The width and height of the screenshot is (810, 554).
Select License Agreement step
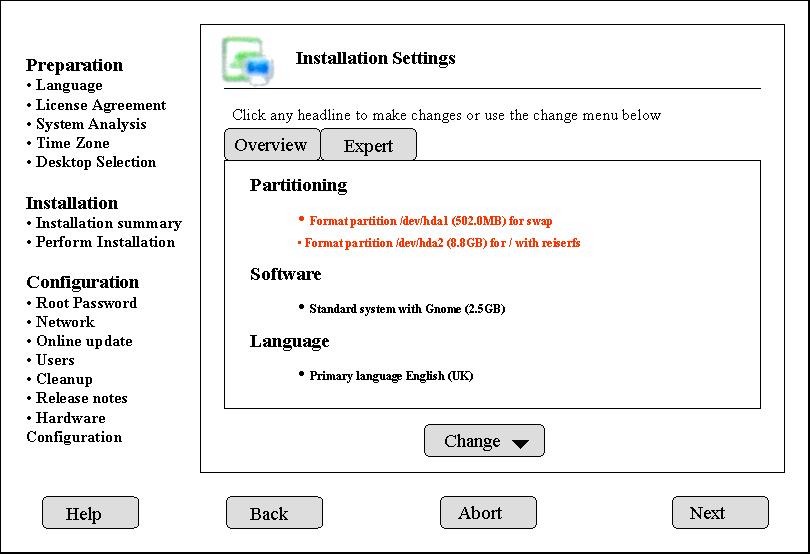click(97, 105)
